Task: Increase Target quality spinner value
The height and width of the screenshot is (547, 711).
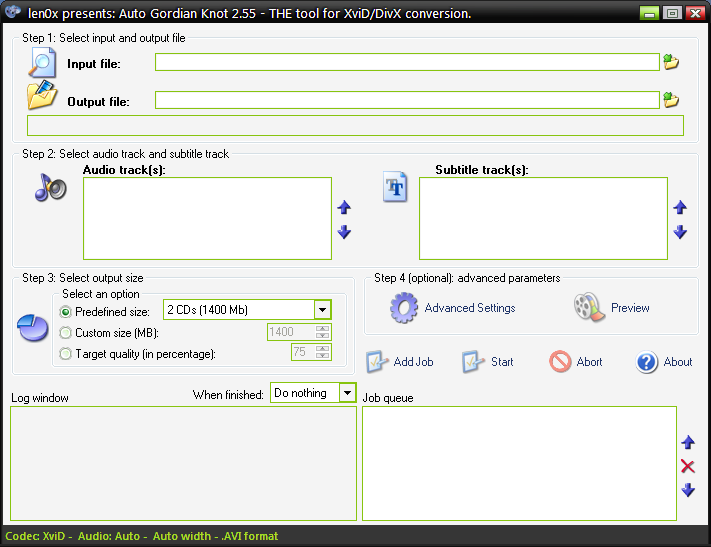Action: coord(322,348)
